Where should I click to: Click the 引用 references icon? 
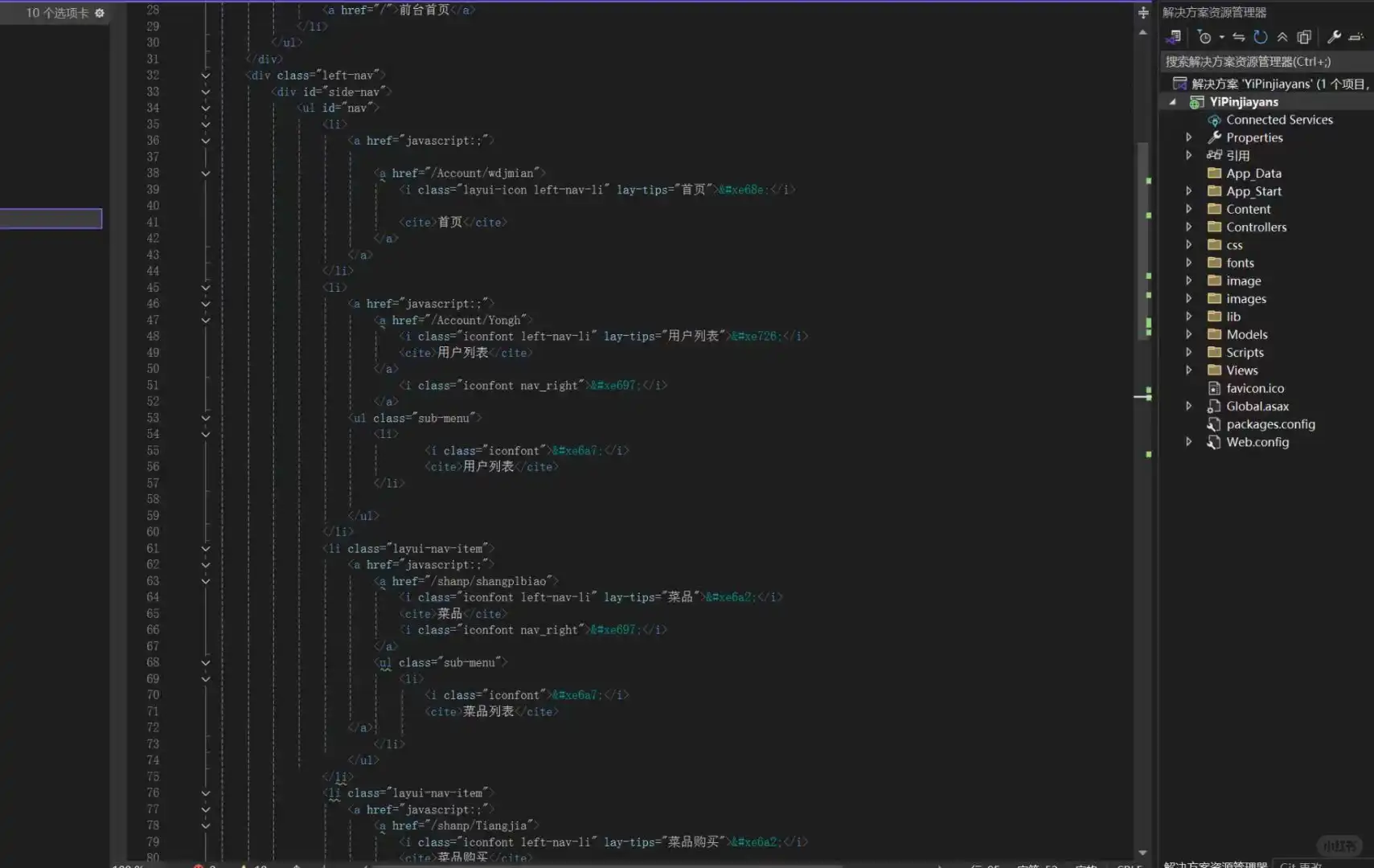1214,155
